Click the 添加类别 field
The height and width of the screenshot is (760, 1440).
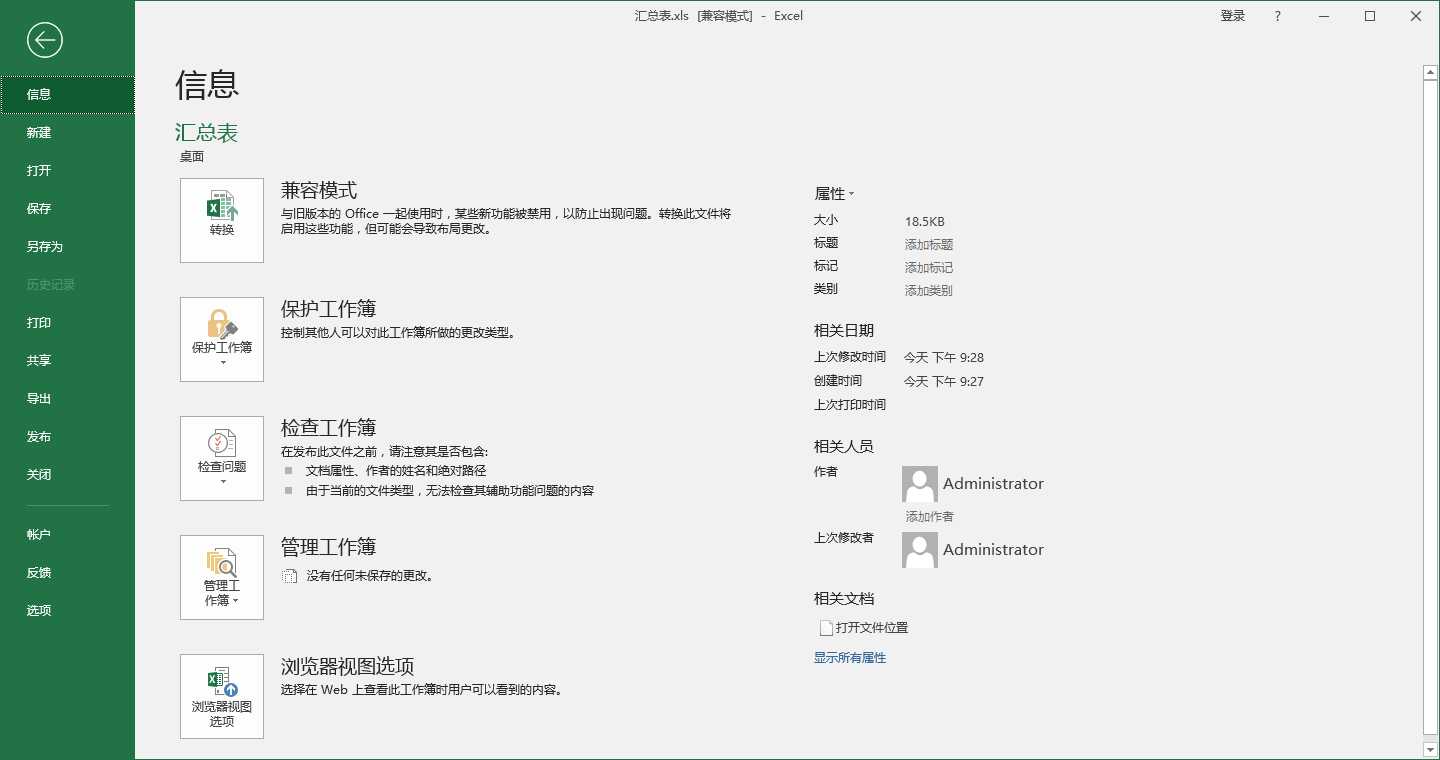pos(929,291)
